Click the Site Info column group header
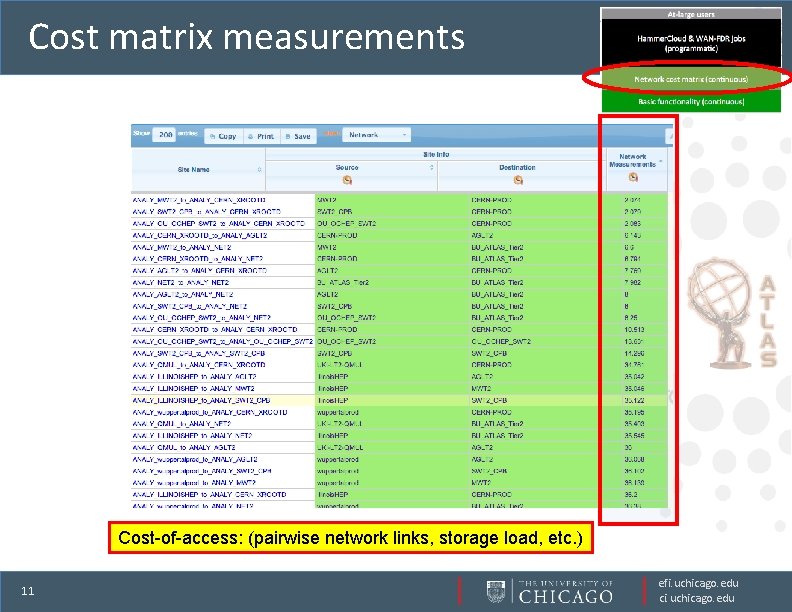Viewport: 792px width, 612px height. pos(436,155)
